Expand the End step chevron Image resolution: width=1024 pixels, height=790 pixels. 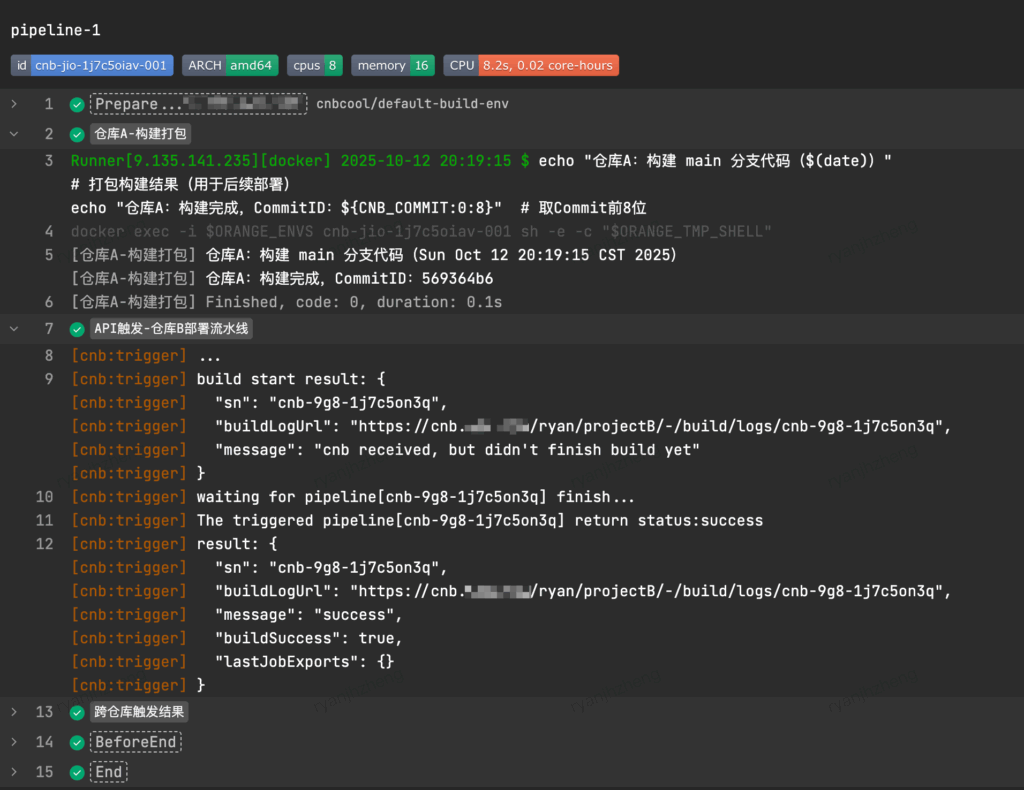tap(14, 773)
